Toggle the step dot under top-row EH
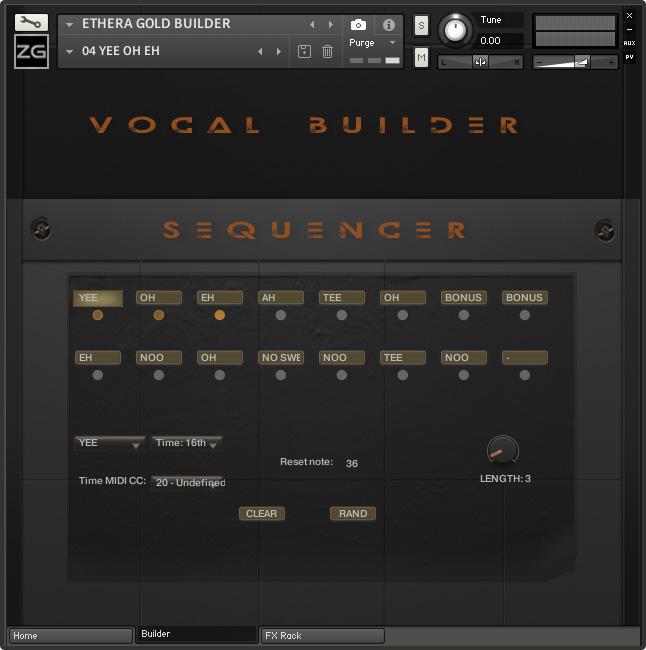This screenshot has height=650, width=646. 220,315
